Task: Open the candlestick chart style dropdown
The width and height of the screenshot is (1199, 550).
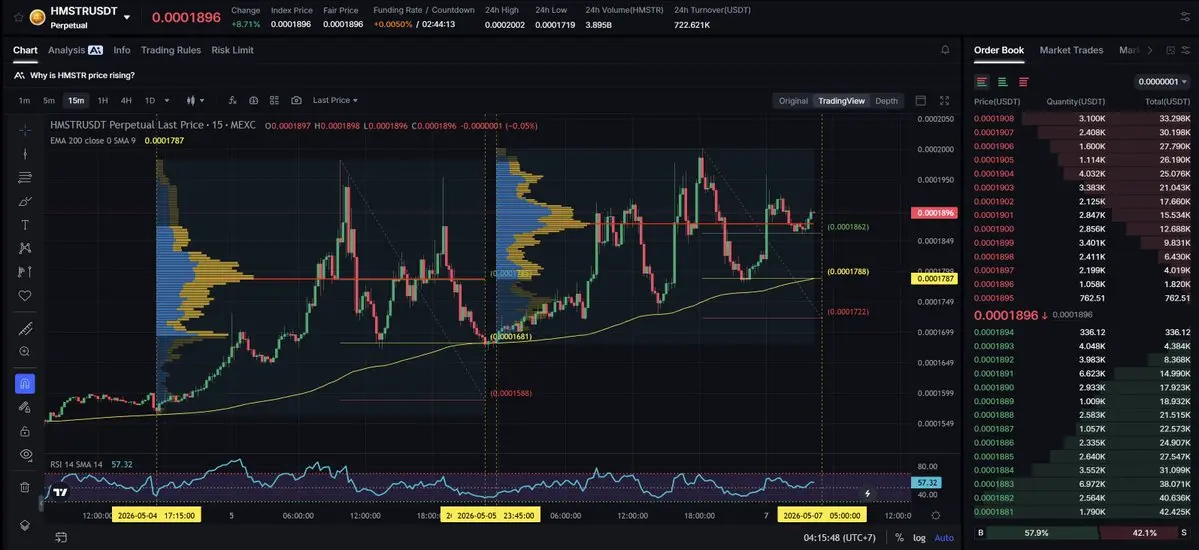Action: coord(196,100)
